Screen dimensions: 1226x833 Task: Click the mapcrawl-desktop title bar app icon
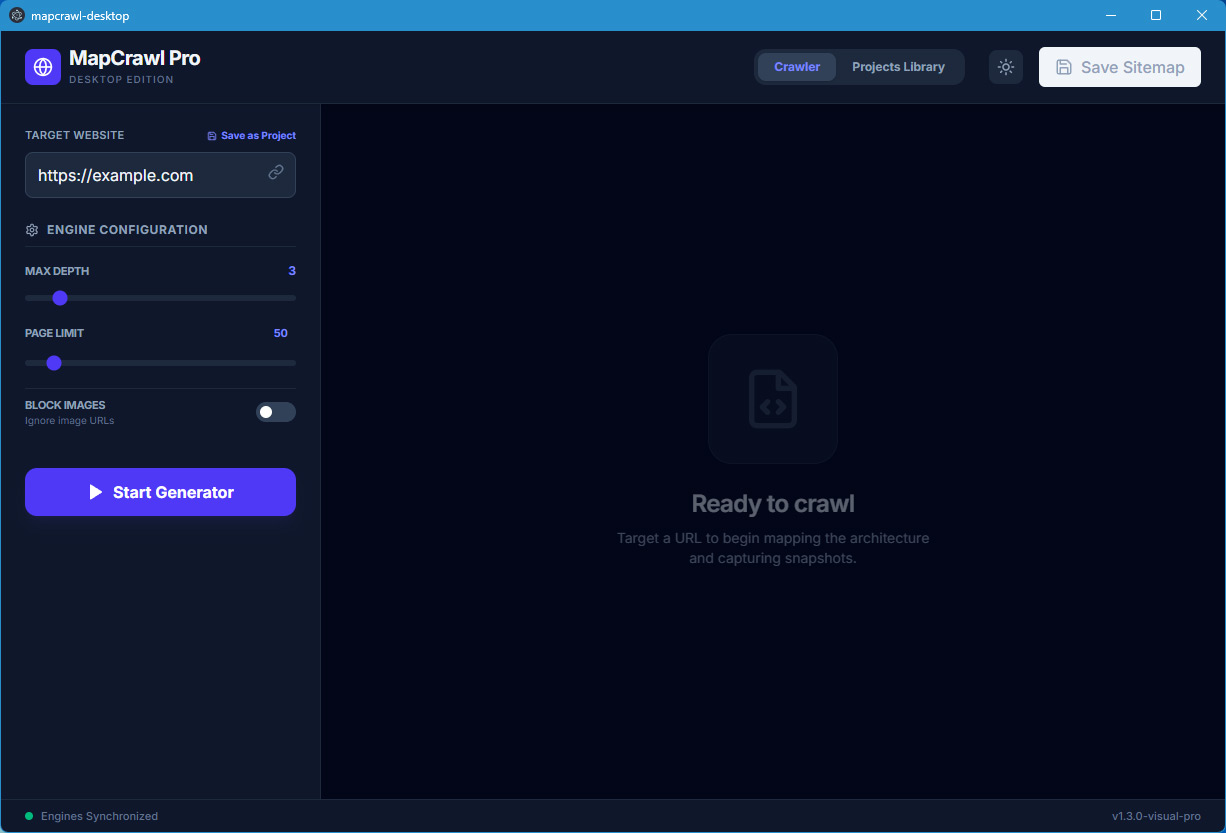pyautogui.click(x=16, y=15)
